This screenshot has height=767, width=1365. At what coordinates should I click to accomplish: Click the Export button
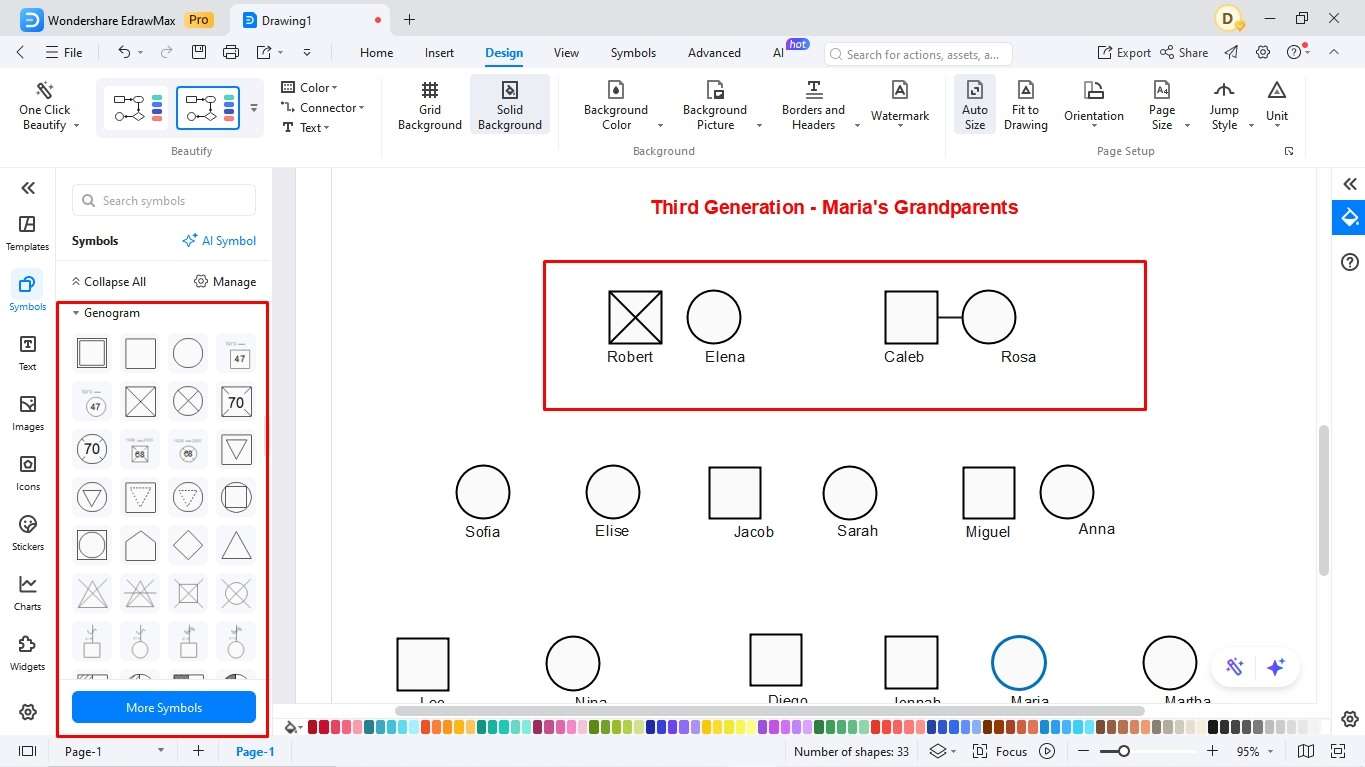(x=1124, y=53)
